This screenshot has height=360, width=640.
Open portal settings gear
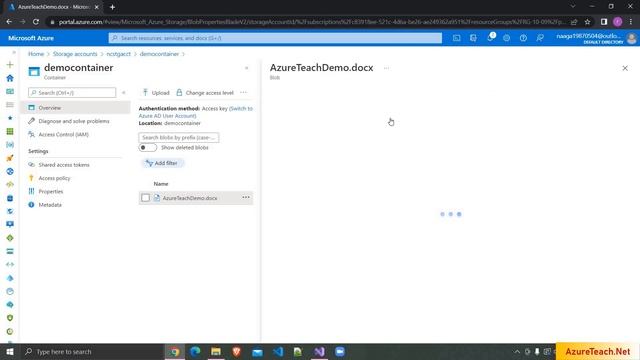click(507, 38)
